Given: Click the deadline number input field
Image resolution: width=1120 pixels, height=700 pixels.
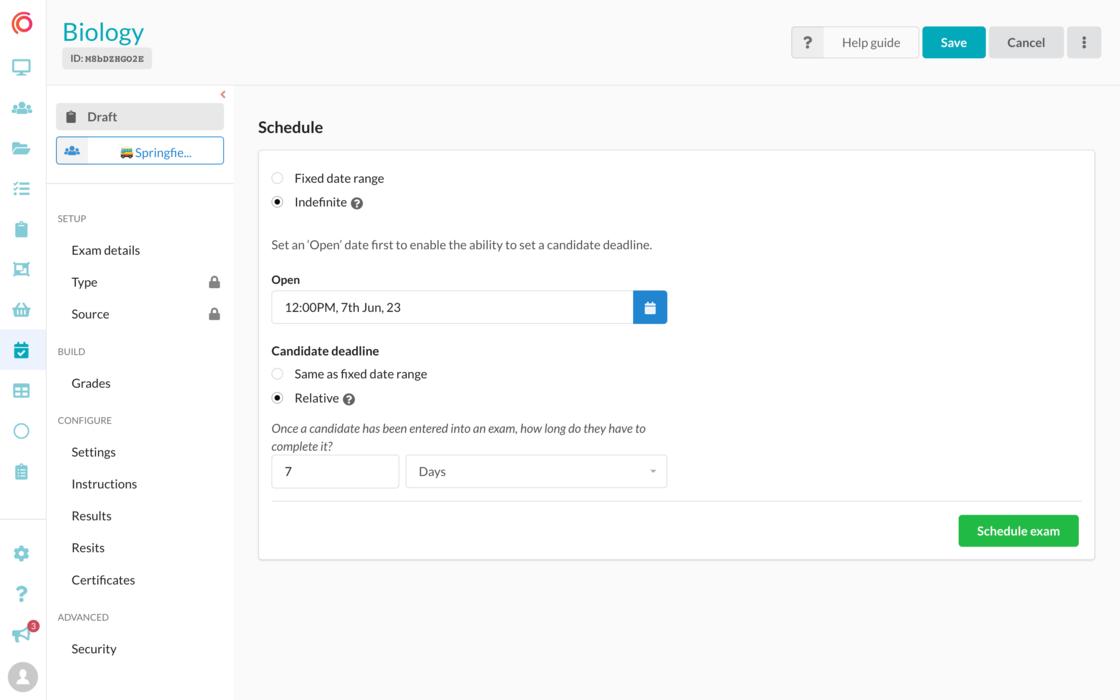Looking at the screenshot, I should pyautogui.click(x=335, y=471).
